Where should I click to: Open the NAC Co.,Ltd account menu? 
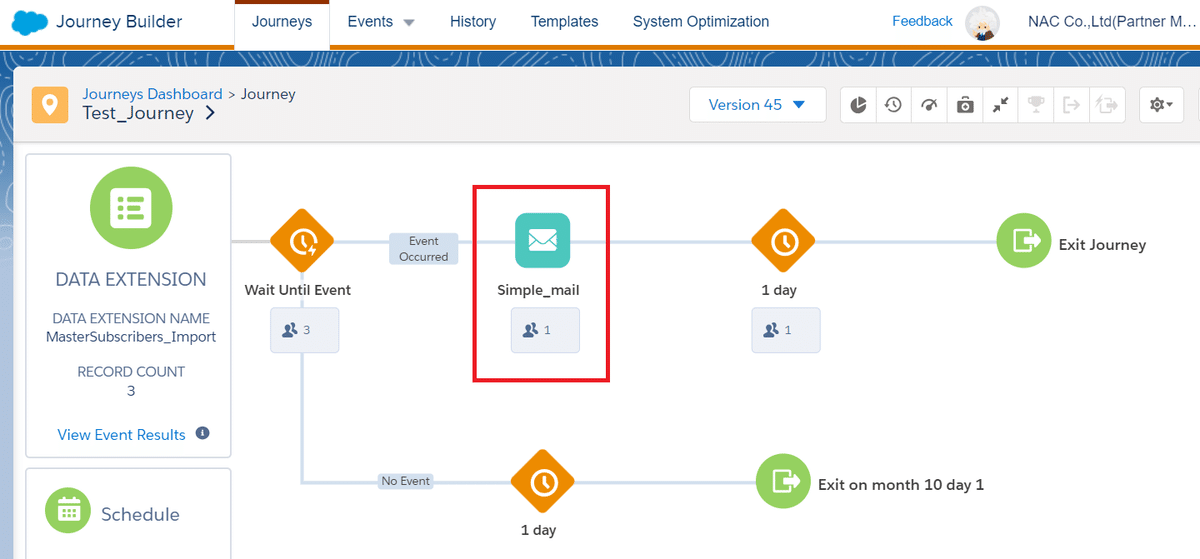(x=1113, y=21)
